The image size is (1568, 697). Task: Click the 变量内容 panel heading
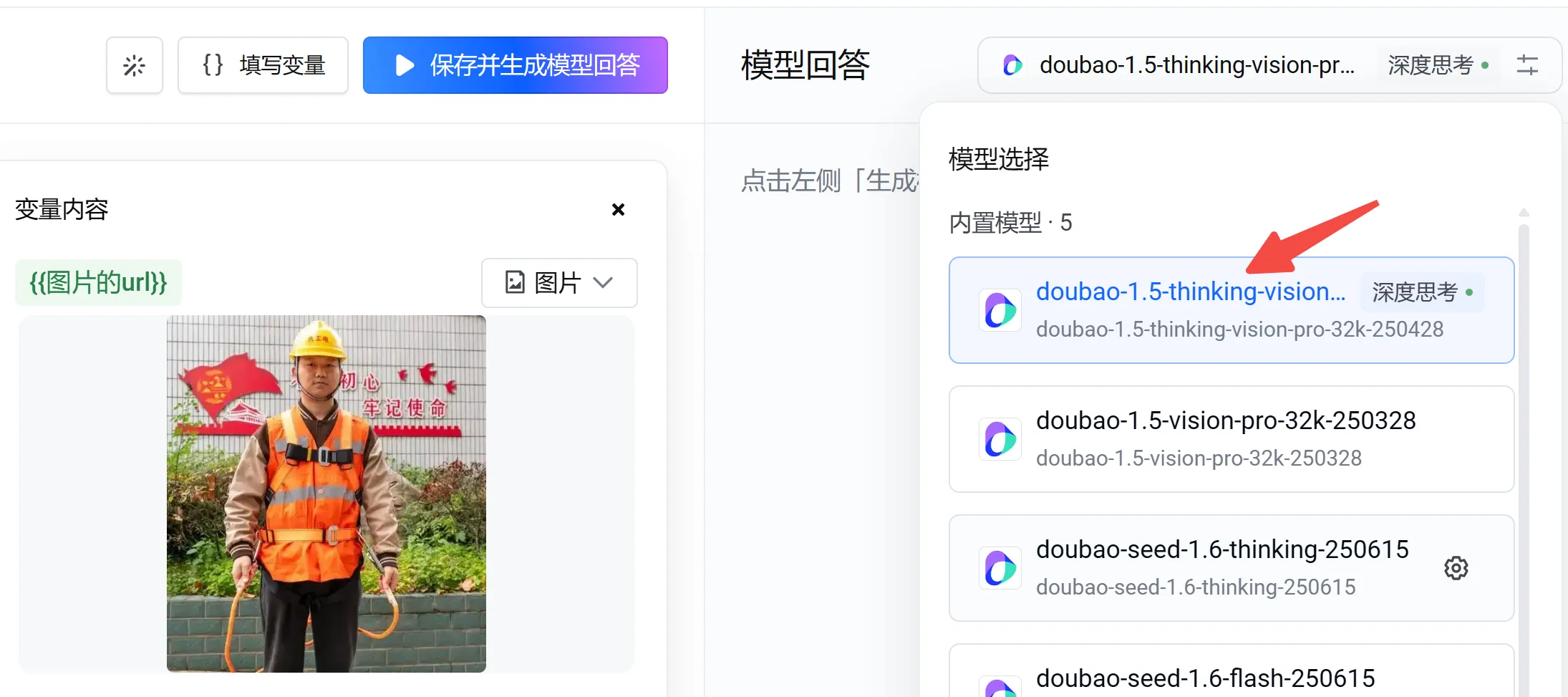pyautogui.click(x=62, y=209)
